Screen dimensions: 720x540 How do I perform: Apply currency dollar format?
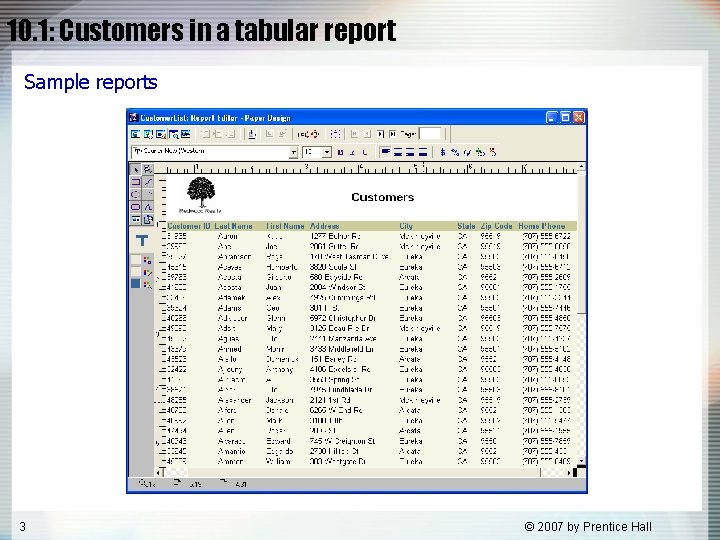tap(443, 152)
